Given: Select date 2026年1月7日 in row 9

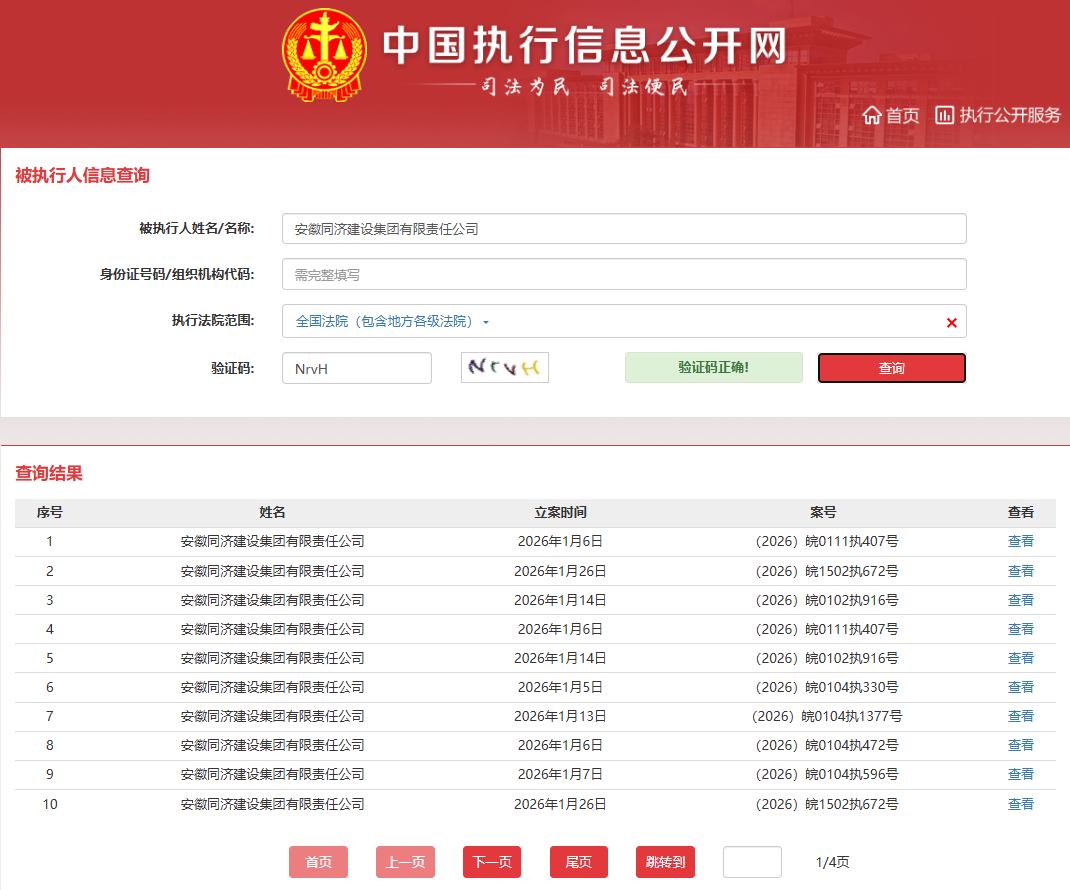Looking at the screenshot, I should [x=560, y=774].
